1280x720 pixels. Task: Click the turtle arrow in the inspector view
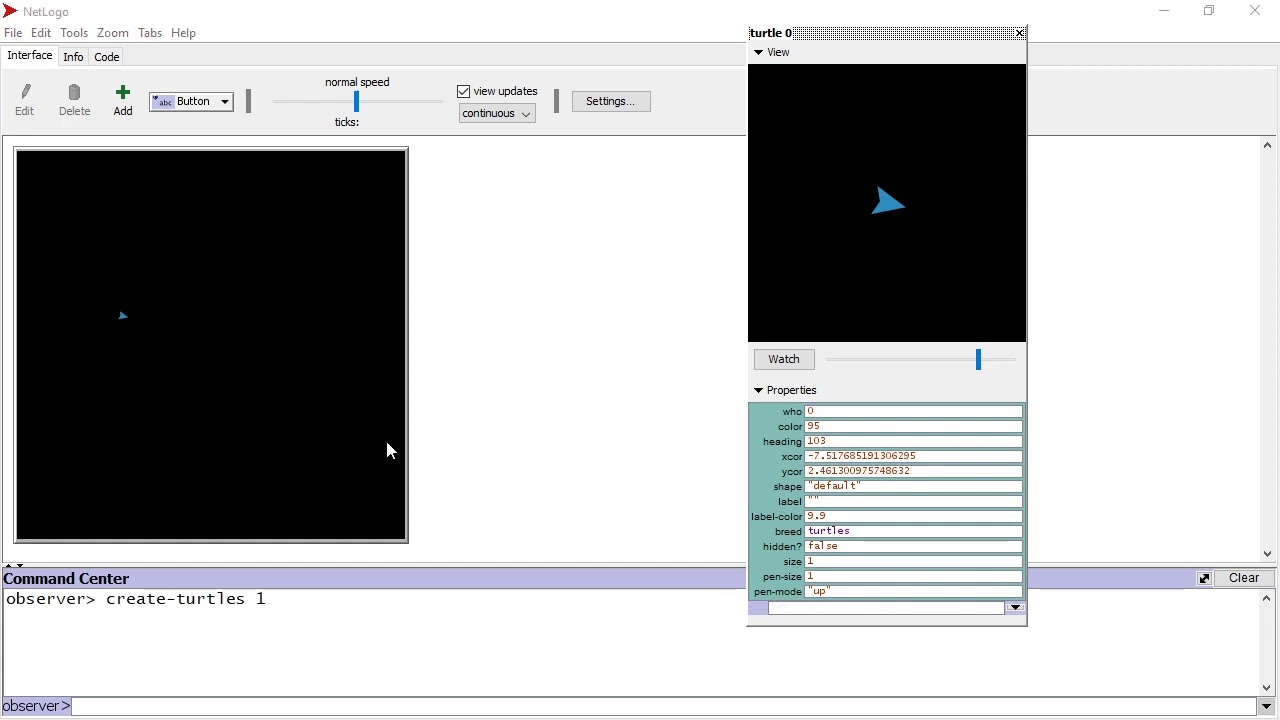point(888,202)
